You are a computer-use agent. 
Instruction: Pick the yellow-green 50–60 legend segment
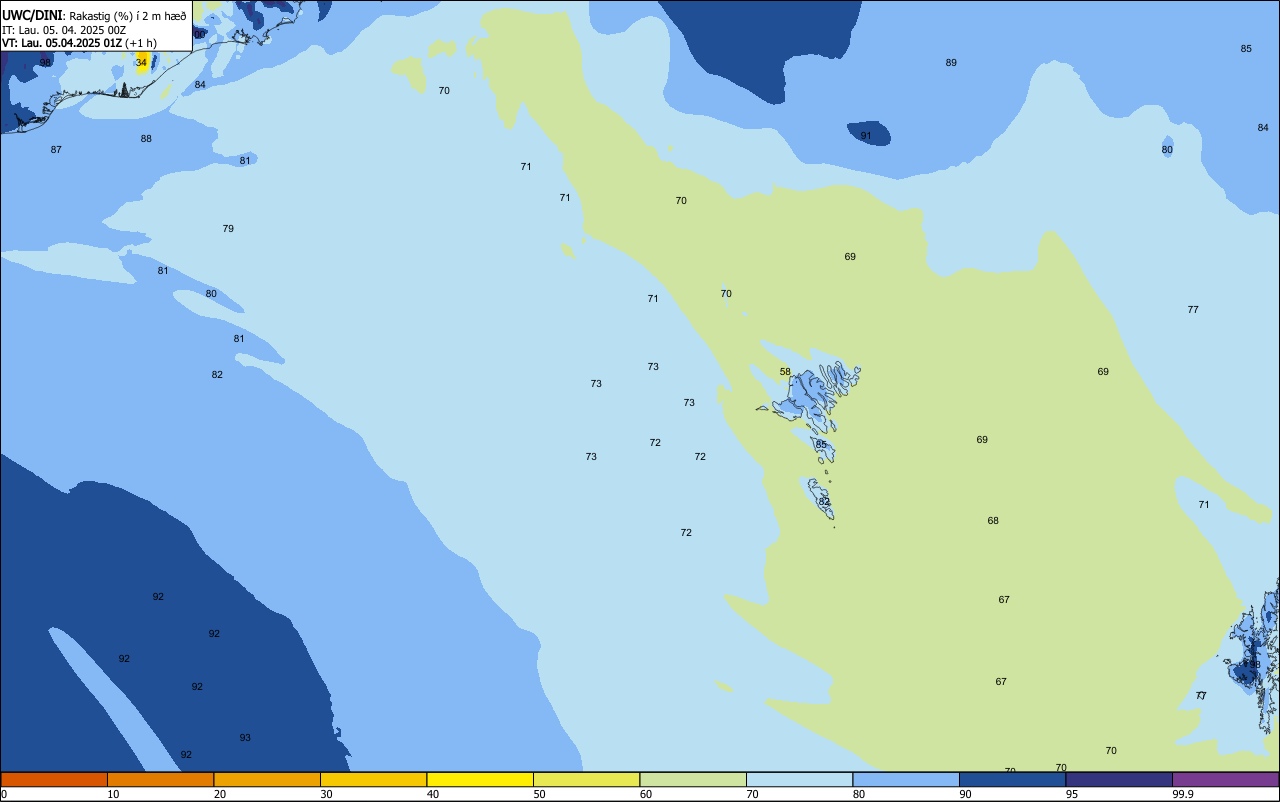click(x=586, y=779)
